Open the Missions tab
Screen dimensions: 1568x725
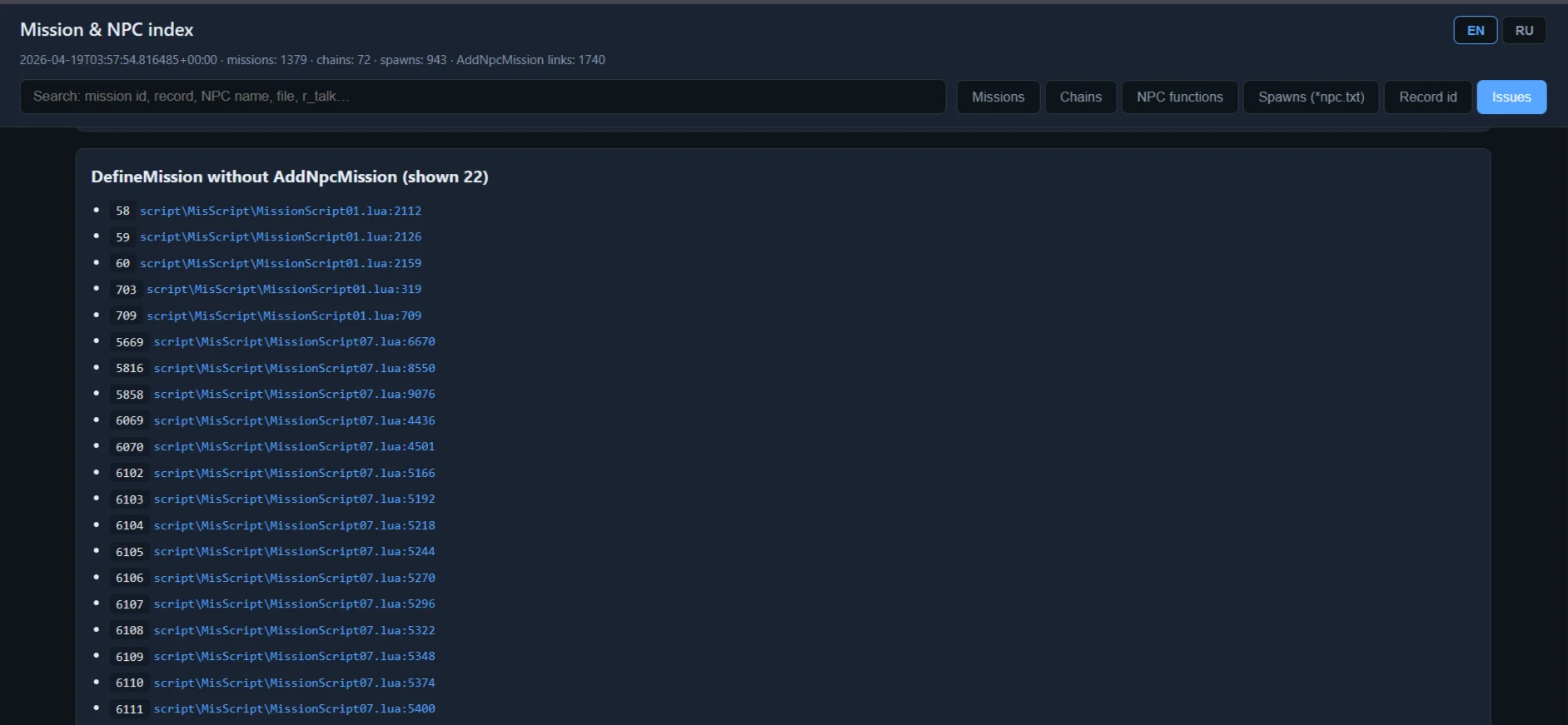pyautogui.click(x=998, y=97)
